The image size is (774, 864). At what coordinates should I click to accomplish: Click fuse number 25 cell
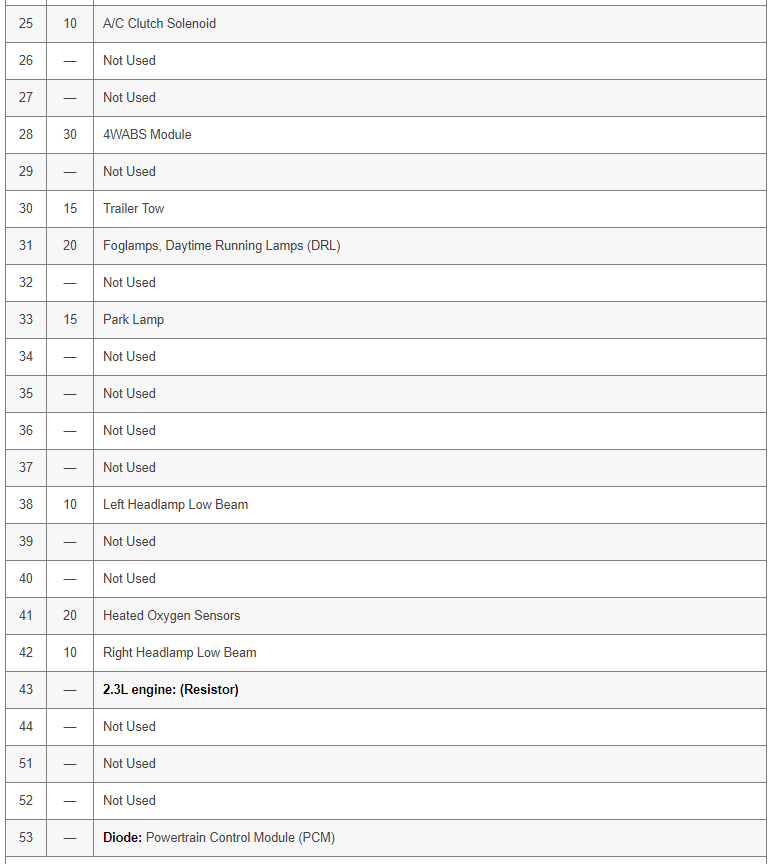tap(26, 24)
